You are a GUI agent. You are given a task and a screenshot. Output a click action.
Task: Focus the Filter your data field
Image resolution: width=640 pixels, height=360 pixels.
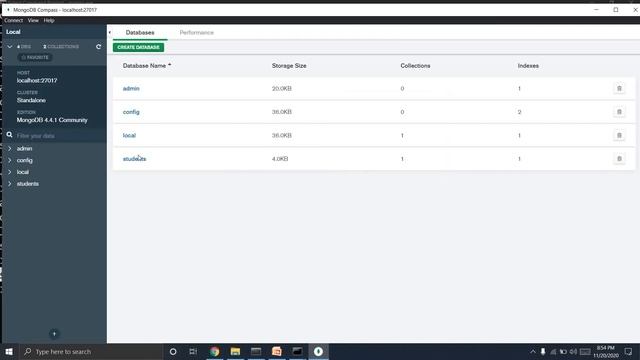pyautogui.click(x=59, y=136)
